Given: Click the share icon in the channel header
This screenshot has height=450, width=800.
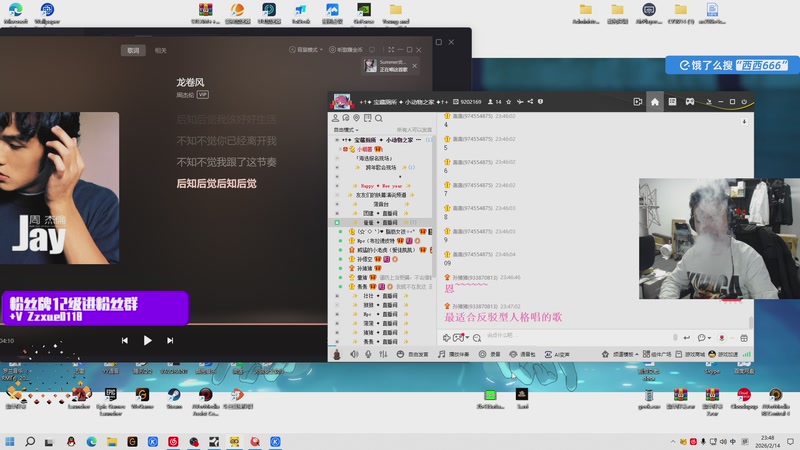Looking at the screenshot, I should (530, 102).
